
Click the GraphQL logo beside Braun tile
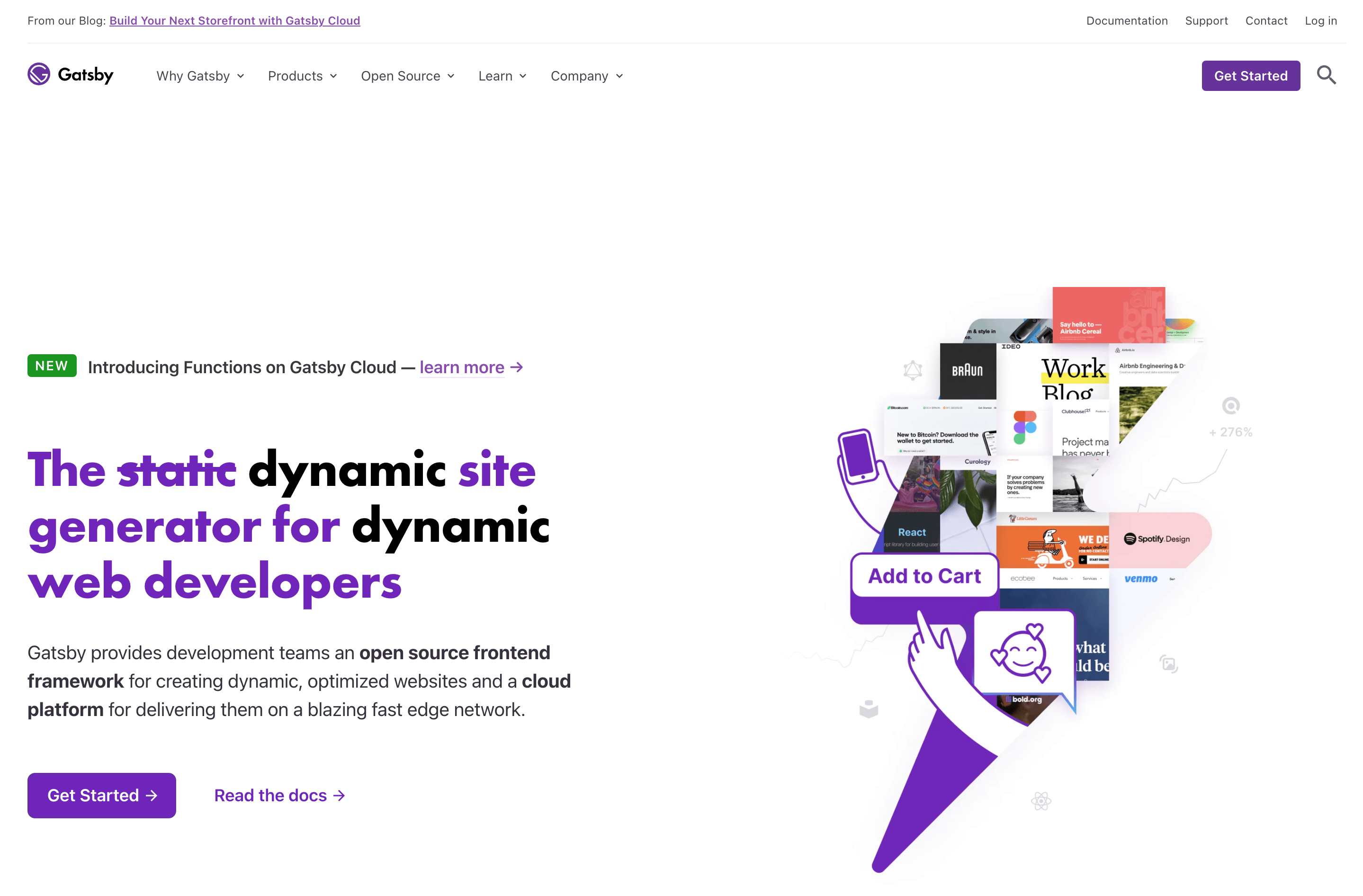(912, 370)
